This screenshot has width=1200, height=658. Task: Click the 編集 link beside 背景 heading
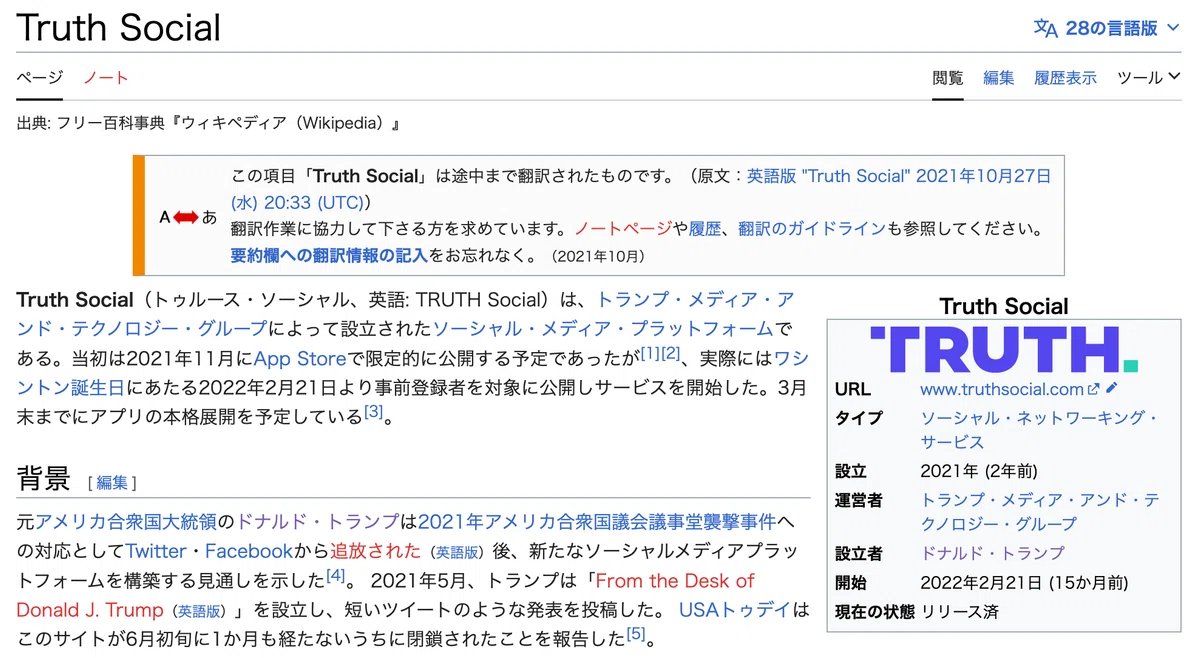112,482
